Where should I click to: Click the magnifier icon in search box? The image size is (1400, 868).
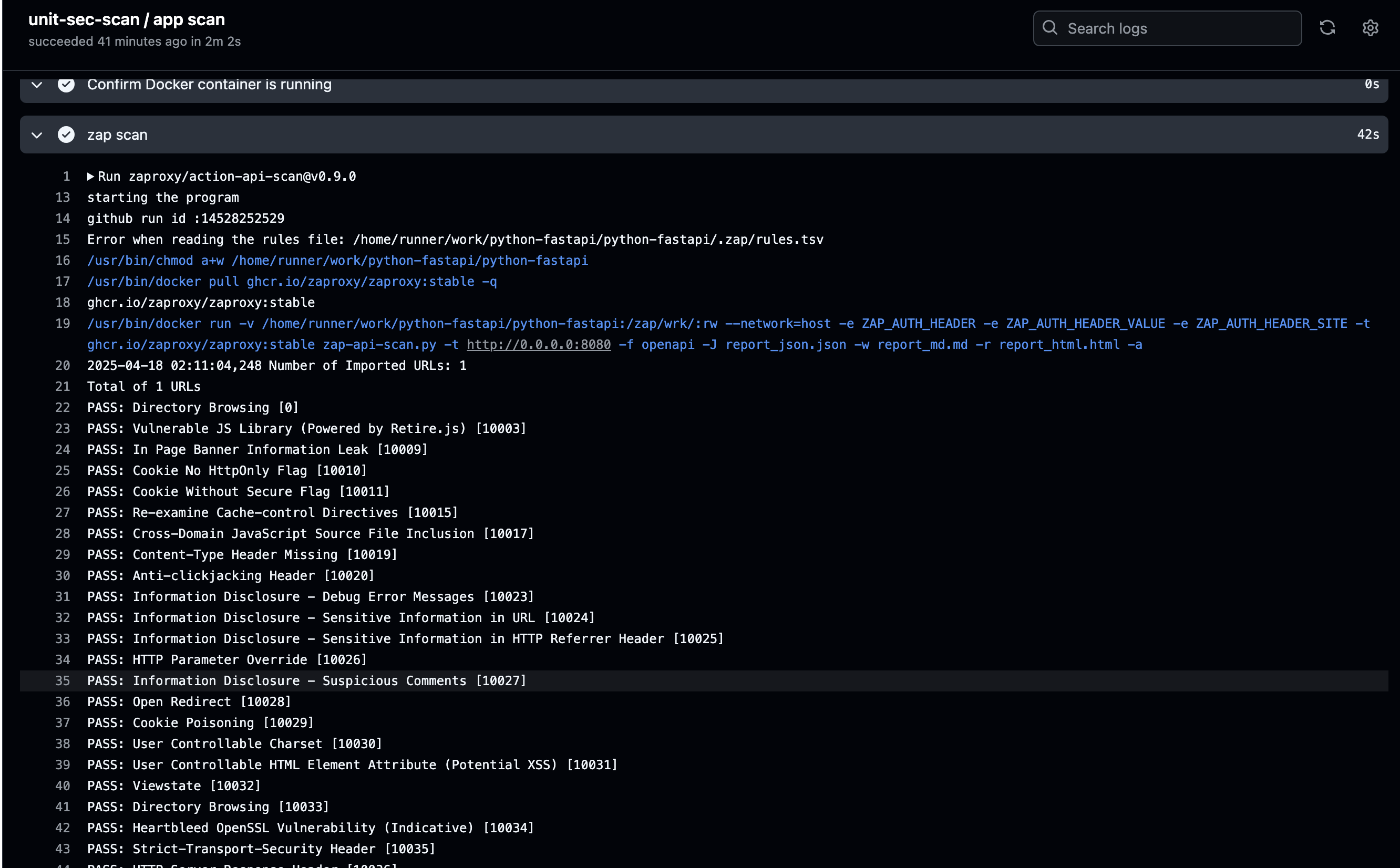(1050, 27)
